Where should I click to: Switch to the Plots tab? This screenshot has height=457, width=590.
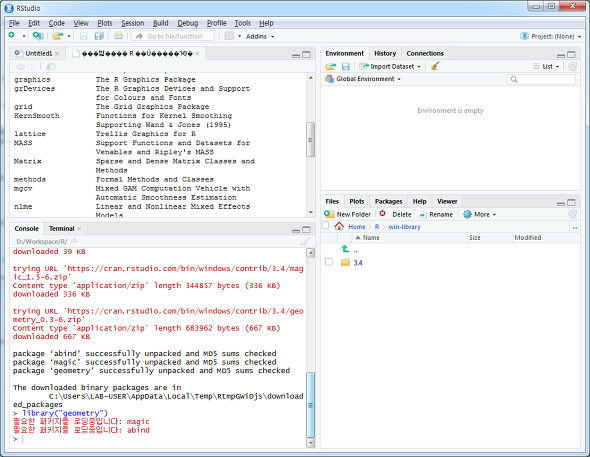(356, 201)
